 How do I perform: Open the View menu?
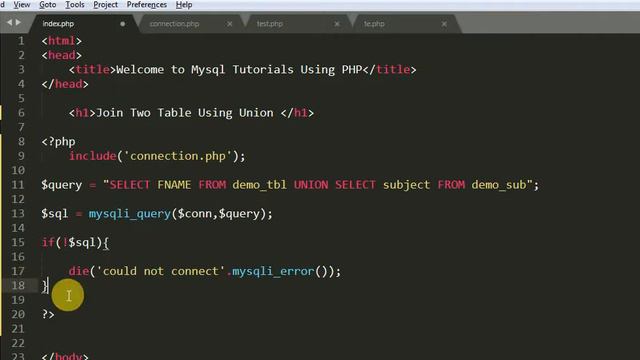(22, 5)
